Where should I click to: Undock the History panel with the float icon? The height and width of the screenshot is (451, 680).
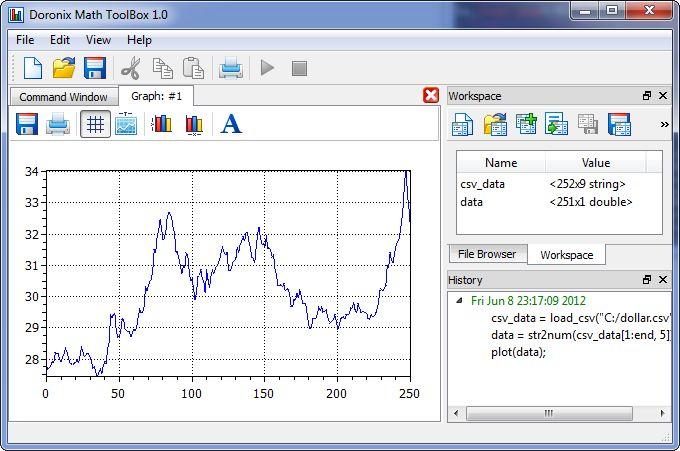coord(647,280)
